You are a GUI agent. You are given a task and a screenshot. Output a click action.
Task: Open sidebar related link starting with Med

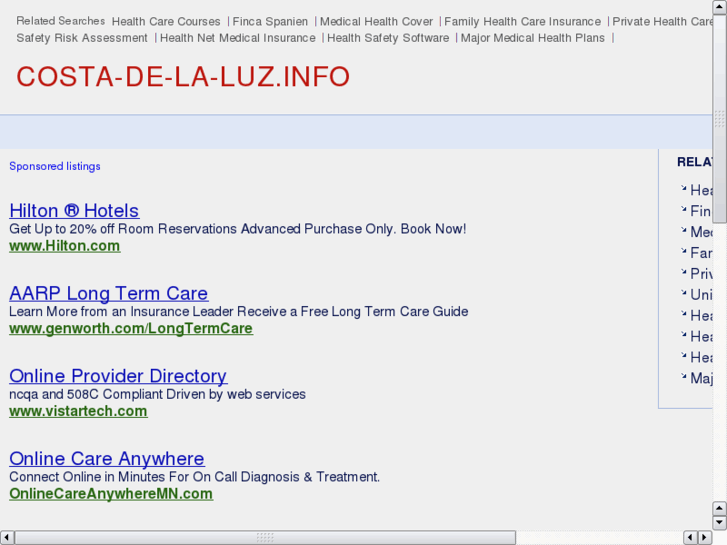tap(701, 232)
